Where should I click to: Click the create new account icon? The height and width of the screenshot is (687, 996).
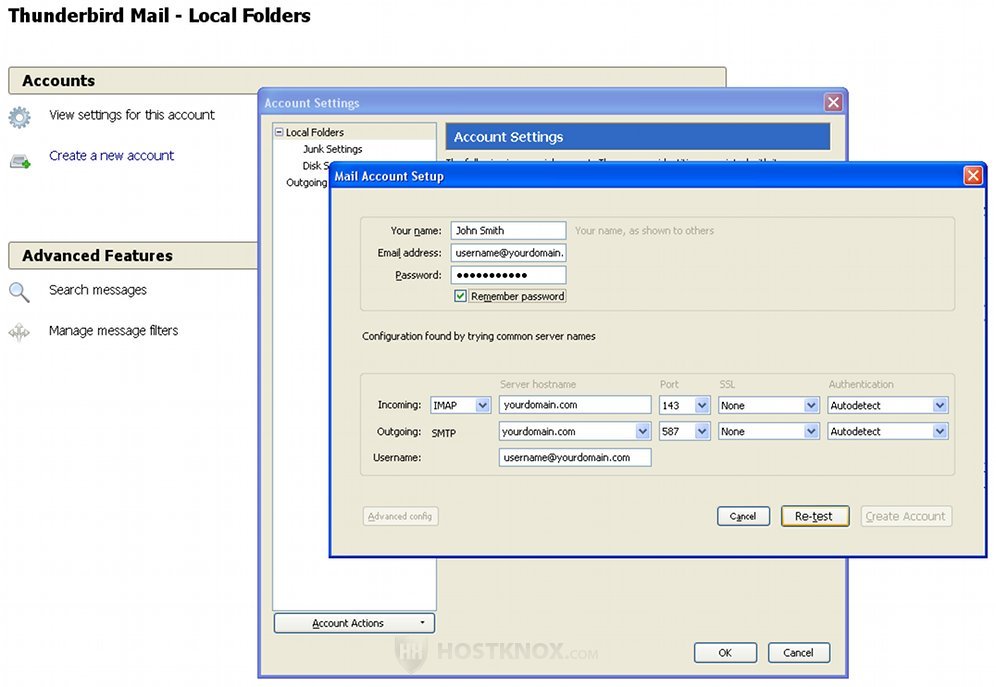click(x=20, y=161)
